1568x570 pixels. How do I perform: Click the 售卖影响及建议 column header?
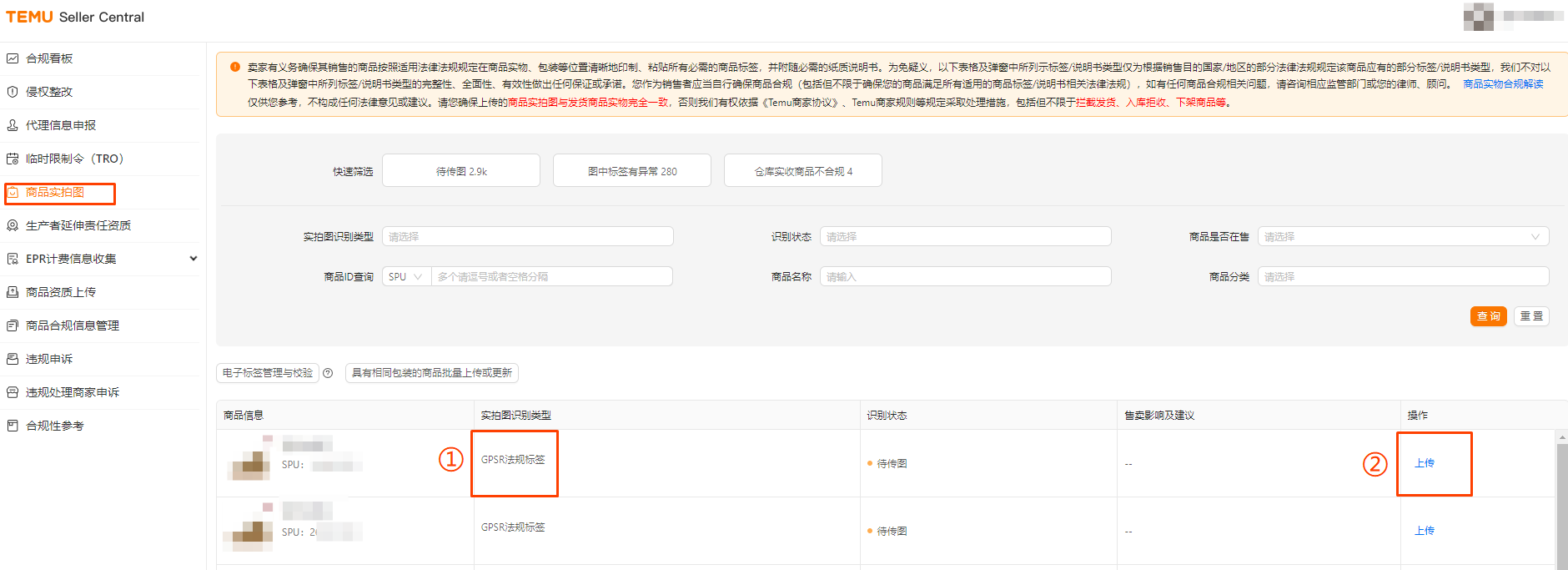point(1159,415)
